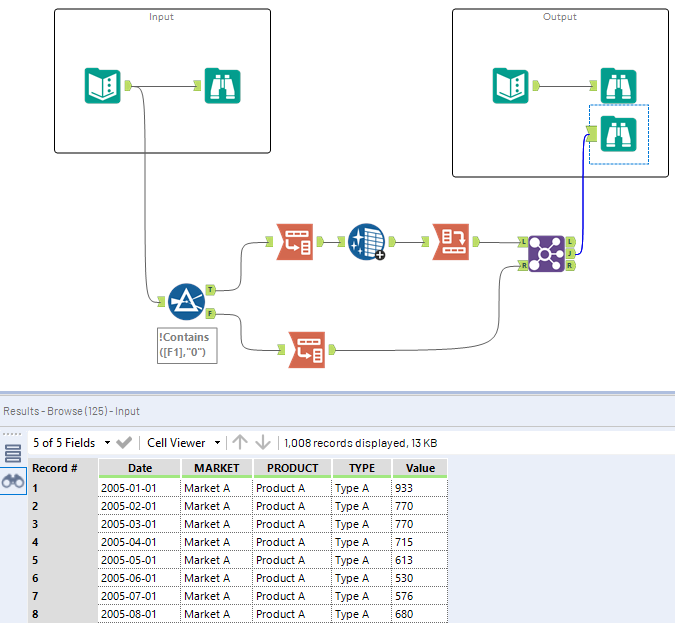675x623 pixels.
Task: Select the Value cell showing 613
Action: point(420,560)
